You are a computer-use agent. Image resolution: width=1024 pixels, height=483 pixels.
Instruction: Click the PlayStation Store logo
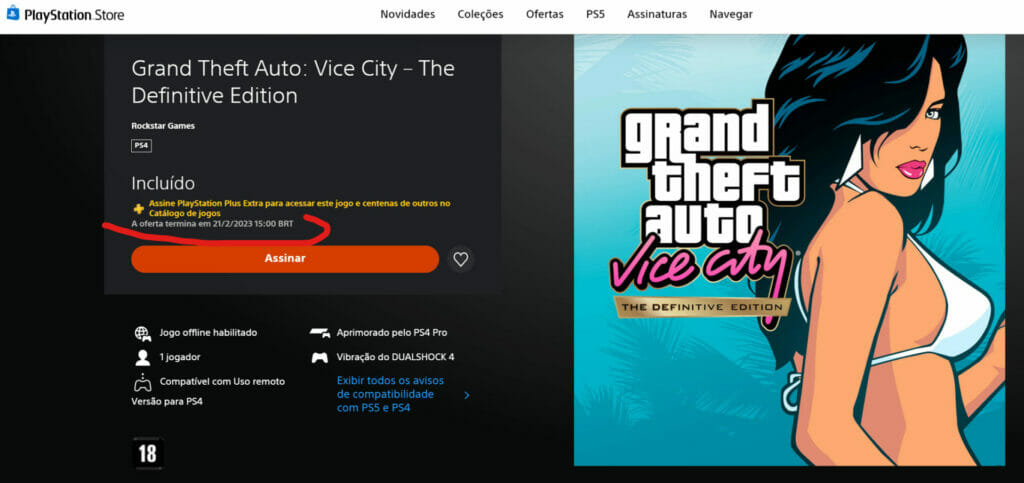pos(65,14)
